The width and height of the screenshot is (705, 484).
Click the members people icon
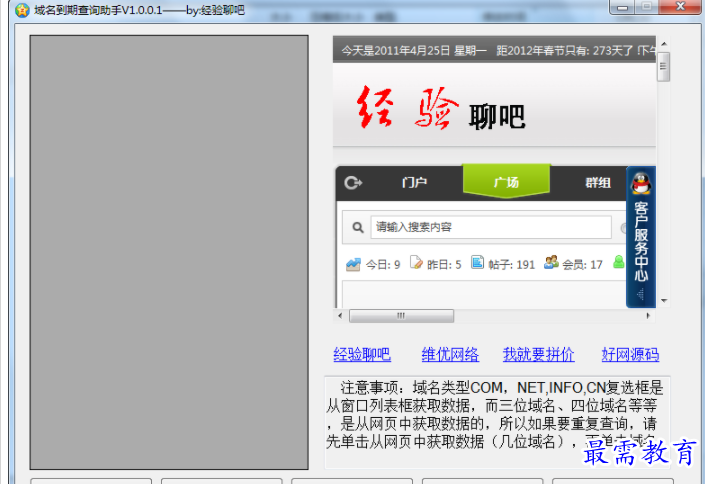[551, 262]
